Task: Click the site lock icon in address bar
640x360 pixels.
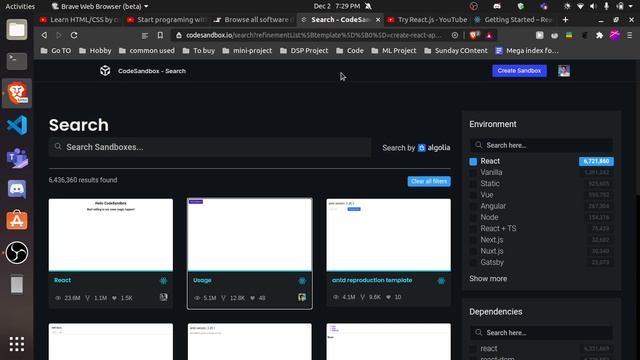Action: 178,36
